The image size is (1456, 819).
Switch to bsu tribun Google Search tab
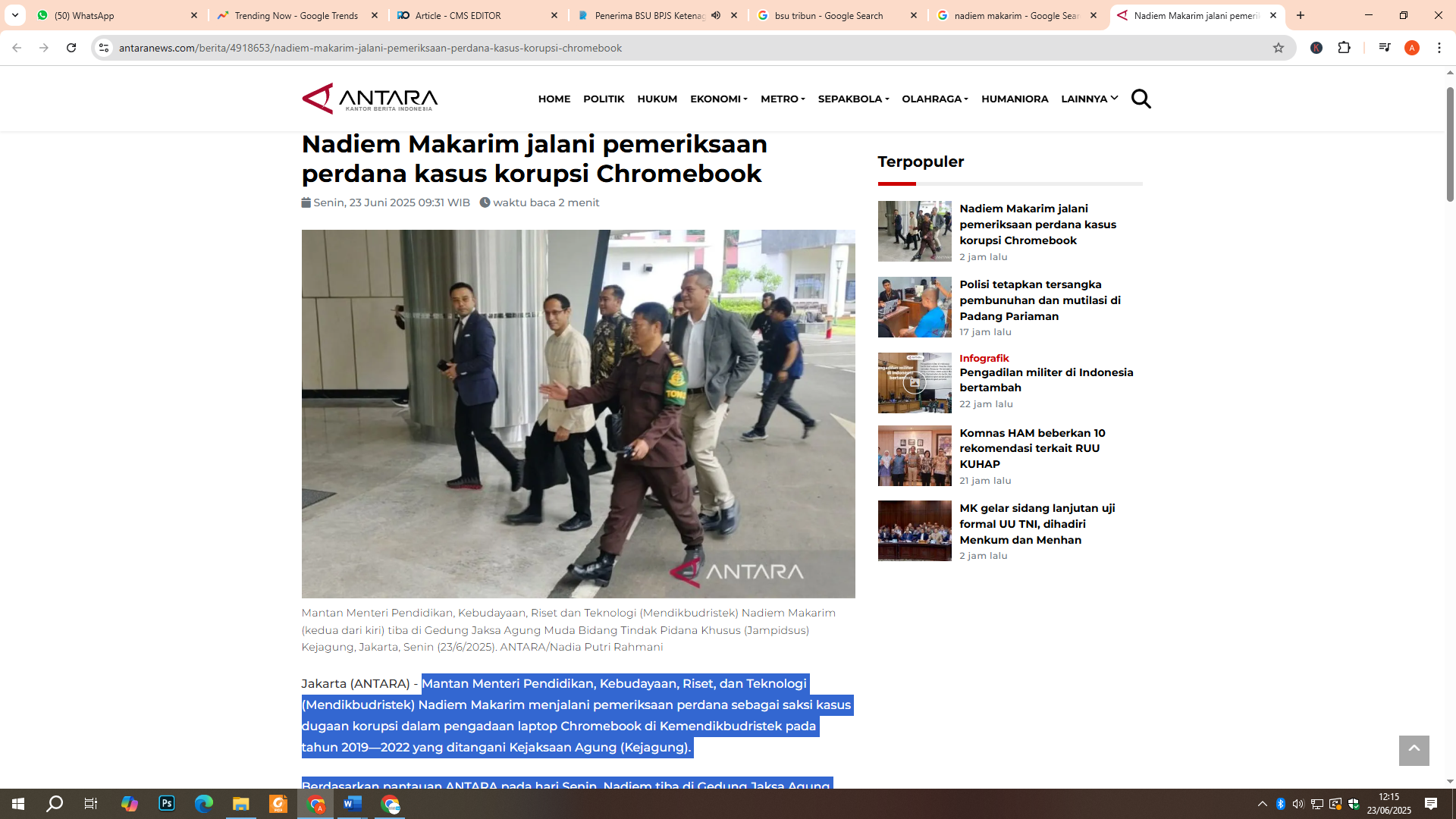click(x=836, y=15)
